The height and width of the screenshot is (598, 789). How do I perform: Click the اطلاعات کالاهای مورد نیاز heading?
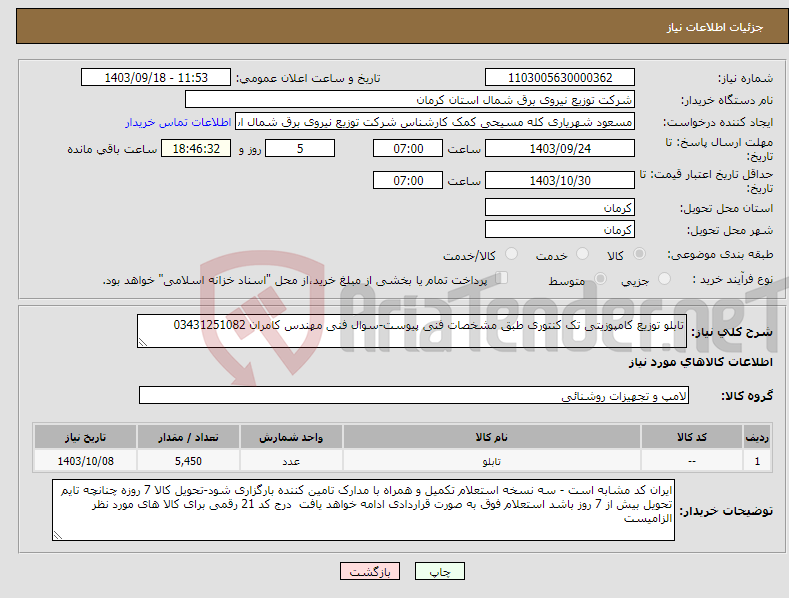700,362
